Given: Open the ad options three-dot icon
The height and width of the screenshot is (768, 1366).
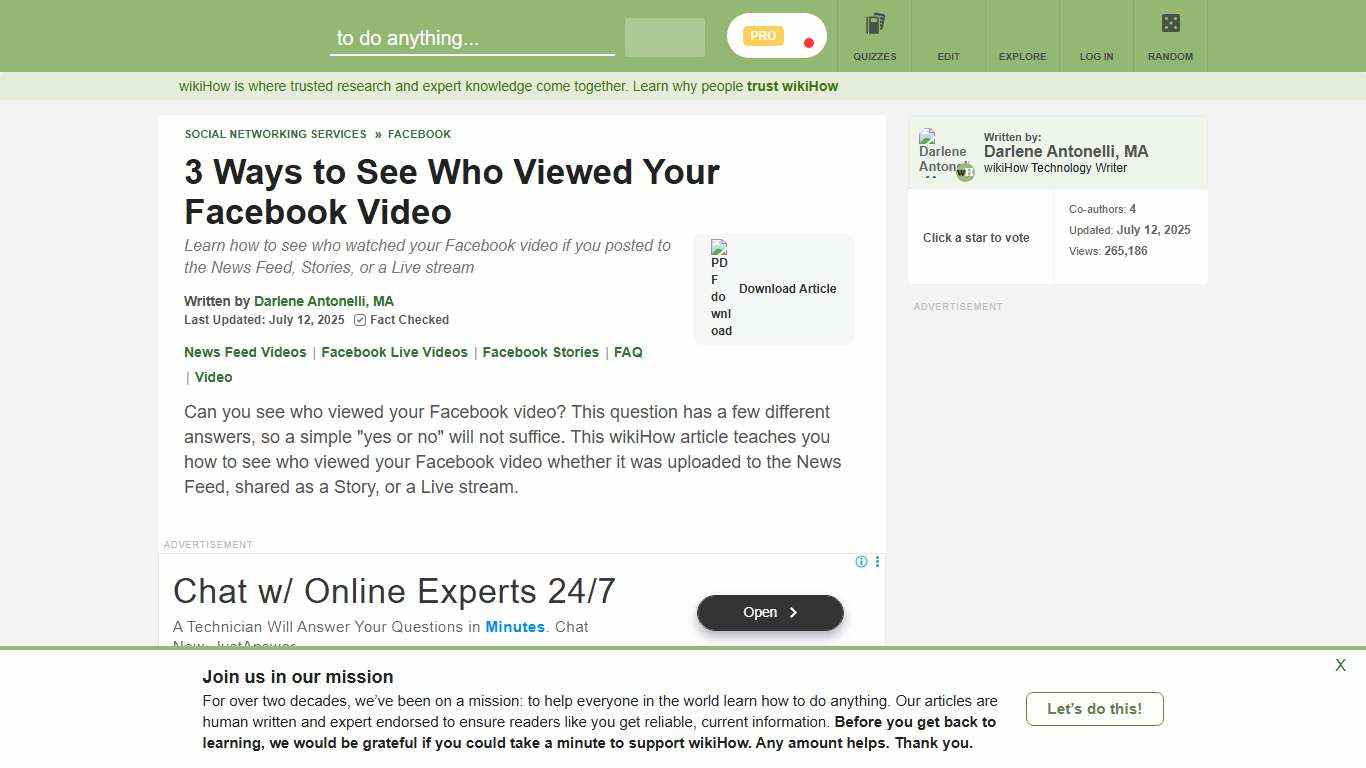Looking at the screenshot, I should click(877, 562).
